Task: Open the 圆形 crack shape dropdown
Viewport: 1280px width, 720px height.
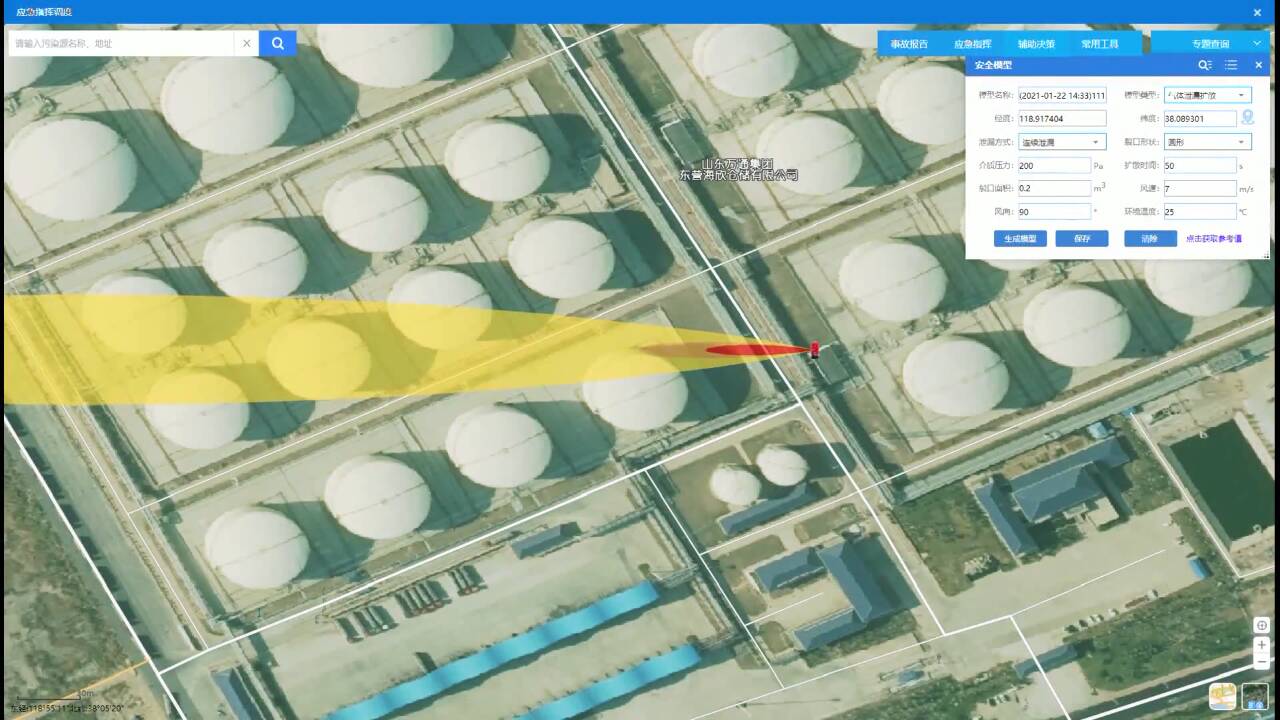Action: [x=1207, y=142]
